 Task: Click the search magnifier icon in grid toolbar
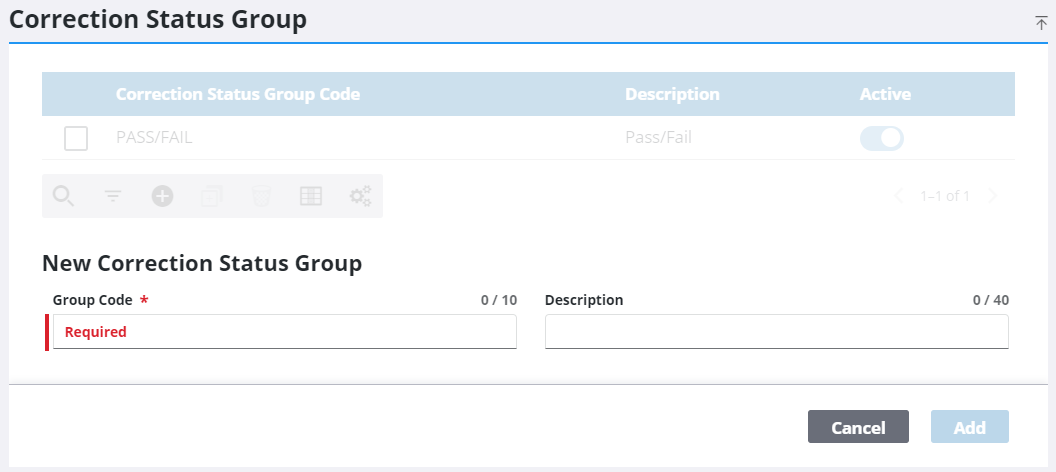63,197
